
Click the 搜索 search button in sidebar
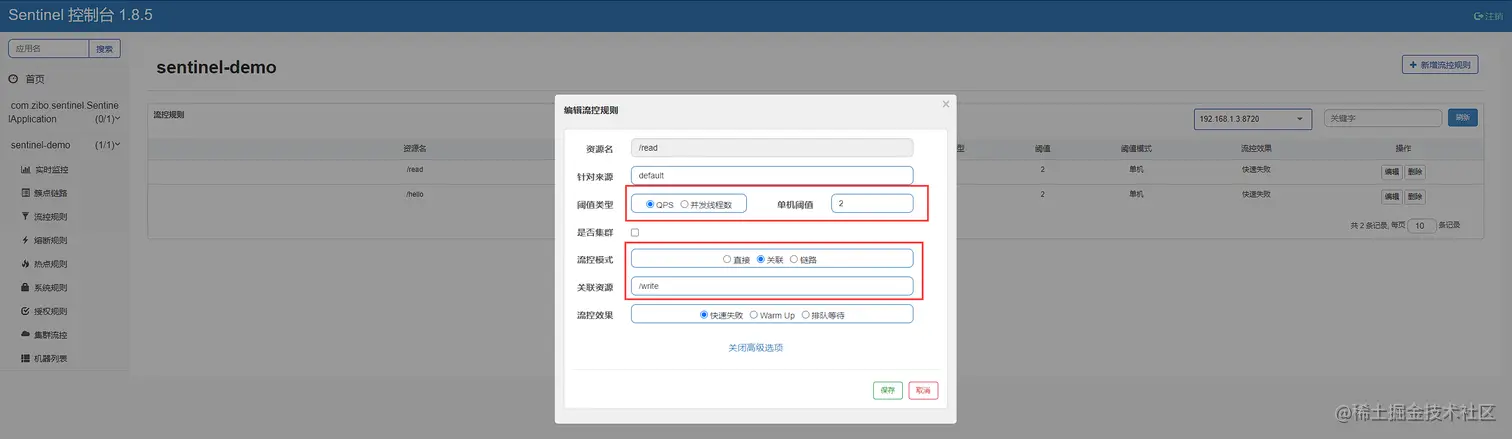[x=105, y=48]
